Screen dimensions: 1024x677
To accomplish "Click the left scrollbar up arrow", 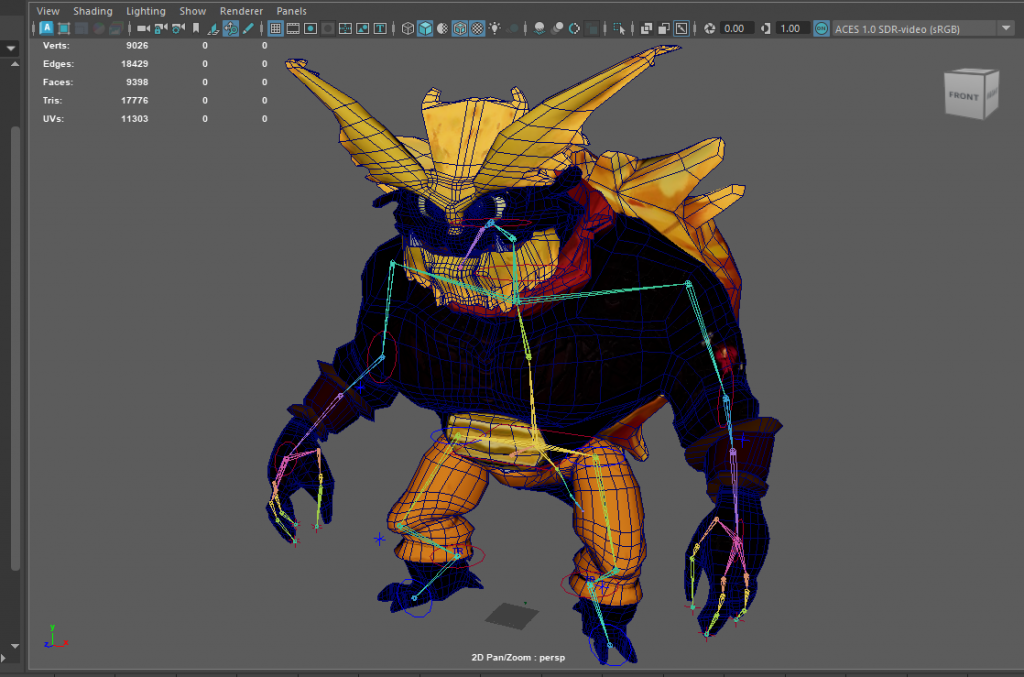I will (14, 64).
